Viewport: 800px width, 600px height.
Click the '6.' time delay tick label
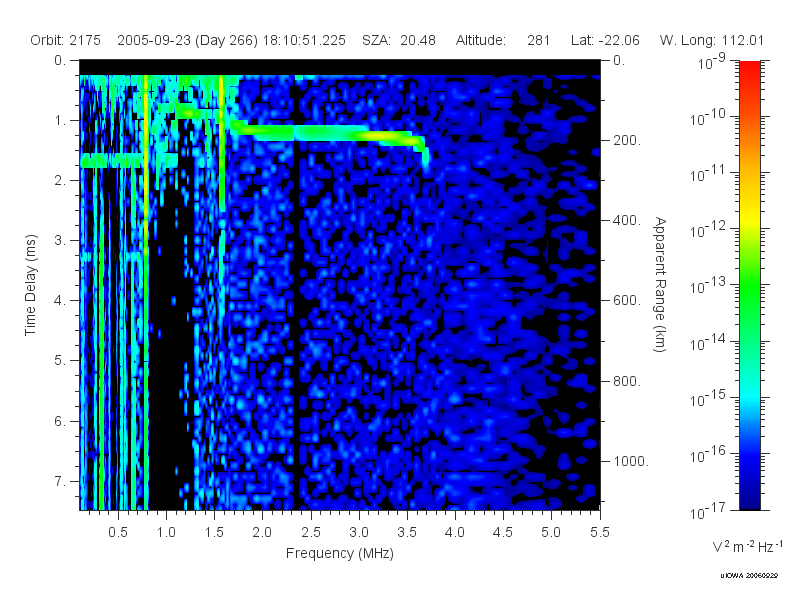[61, 421]
